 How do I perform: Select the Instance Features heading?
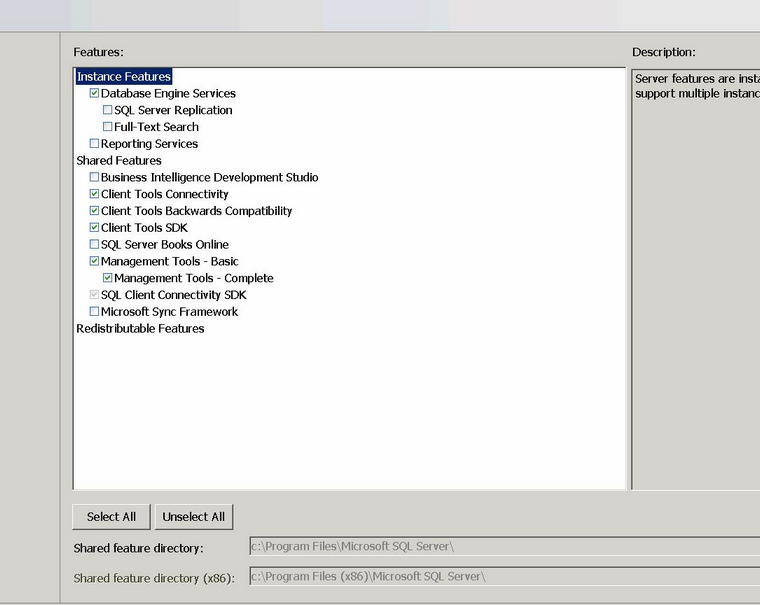click(124, 77)
